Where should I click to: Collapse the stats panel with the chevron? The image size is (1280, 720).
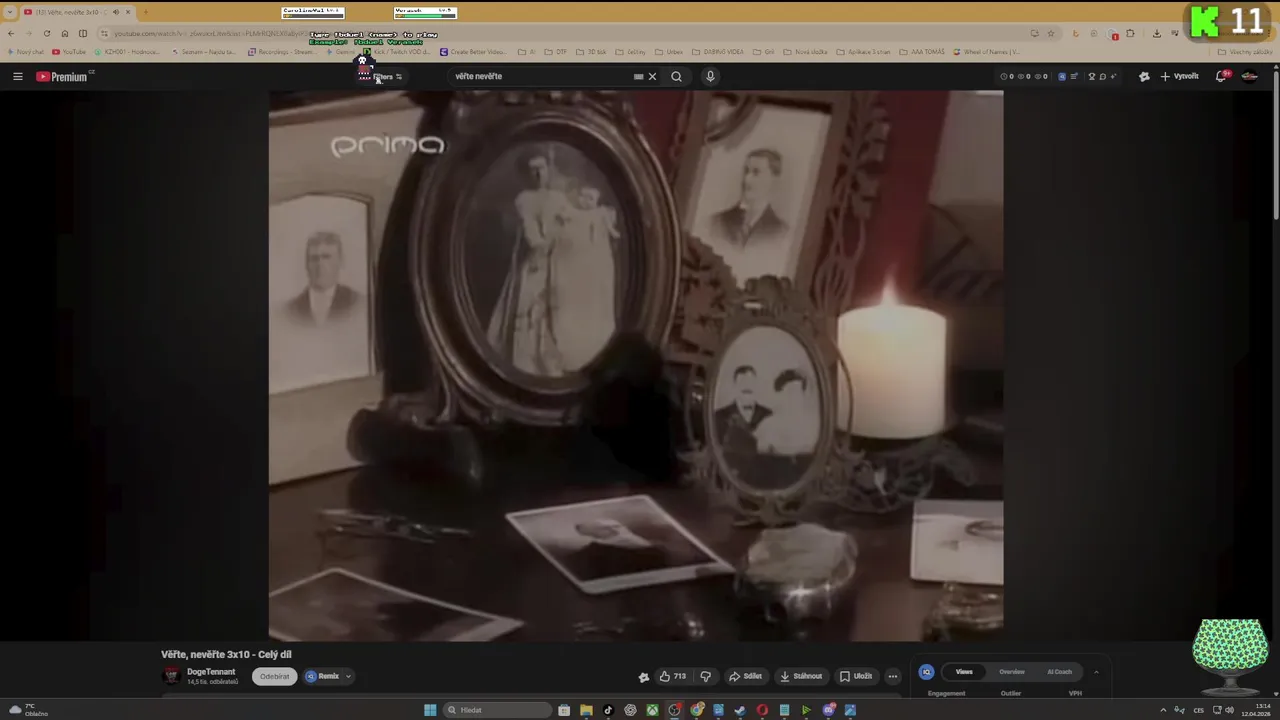tap(1096, 672)
